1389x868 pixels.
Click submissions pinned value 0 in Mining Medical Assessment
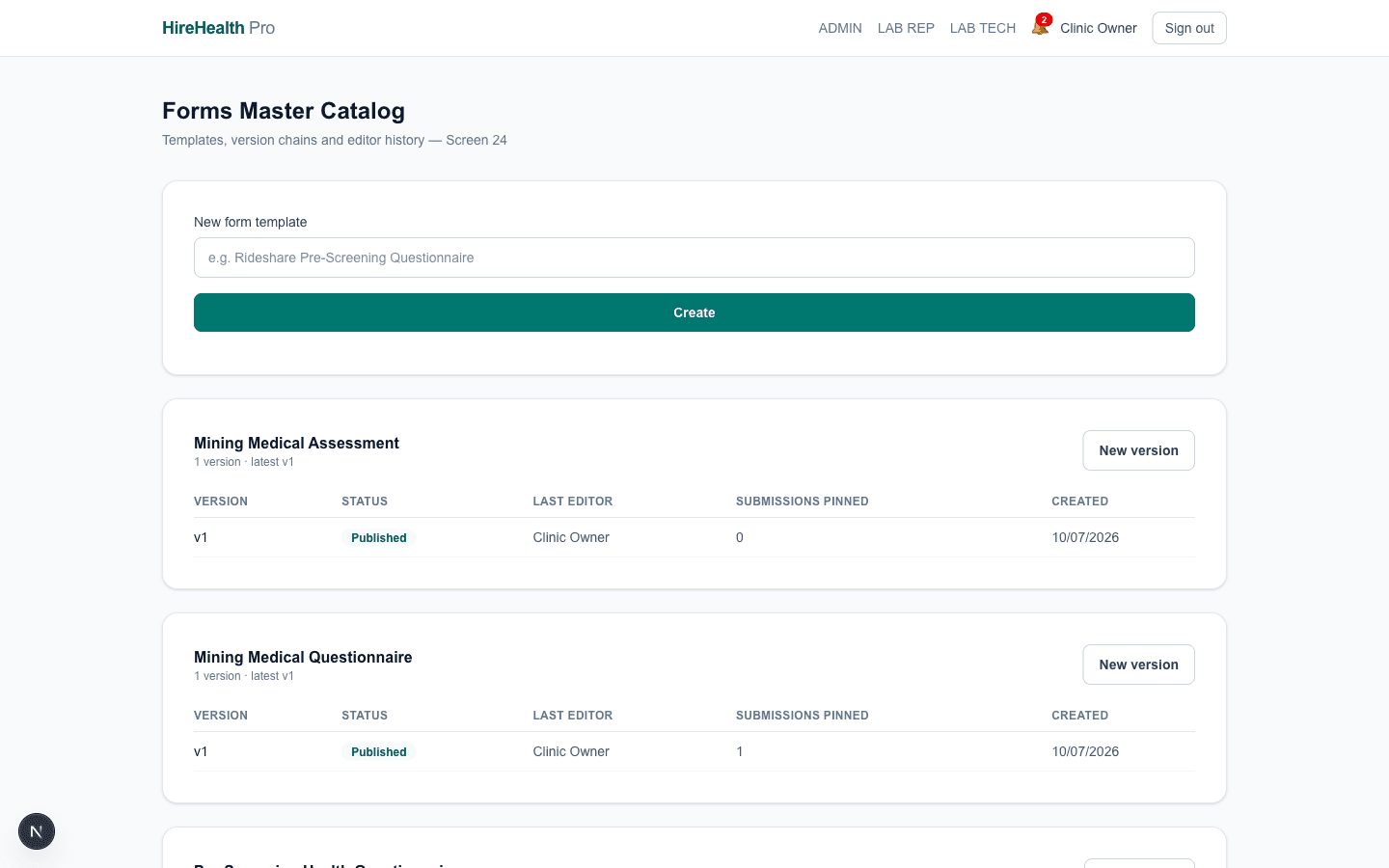point(740,537)
